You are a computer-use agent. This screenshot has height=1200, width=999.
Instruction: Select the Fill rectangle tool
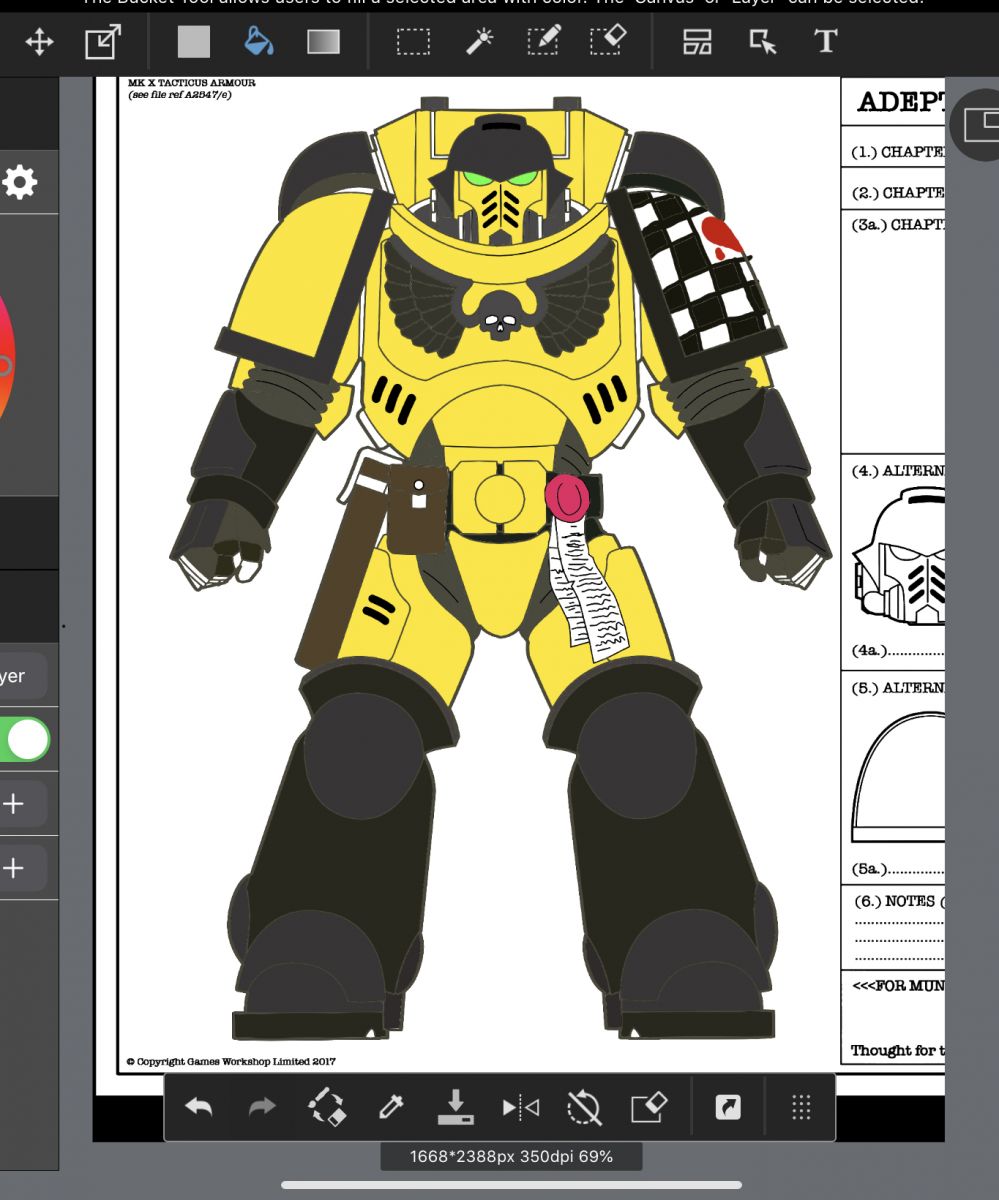(x=194, y=42)
